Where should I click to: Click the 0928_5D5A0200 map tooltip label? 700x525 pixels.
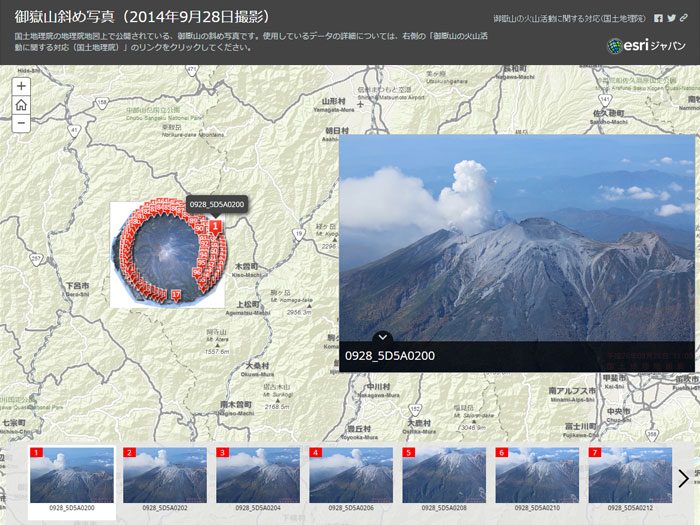click(217, 204)
